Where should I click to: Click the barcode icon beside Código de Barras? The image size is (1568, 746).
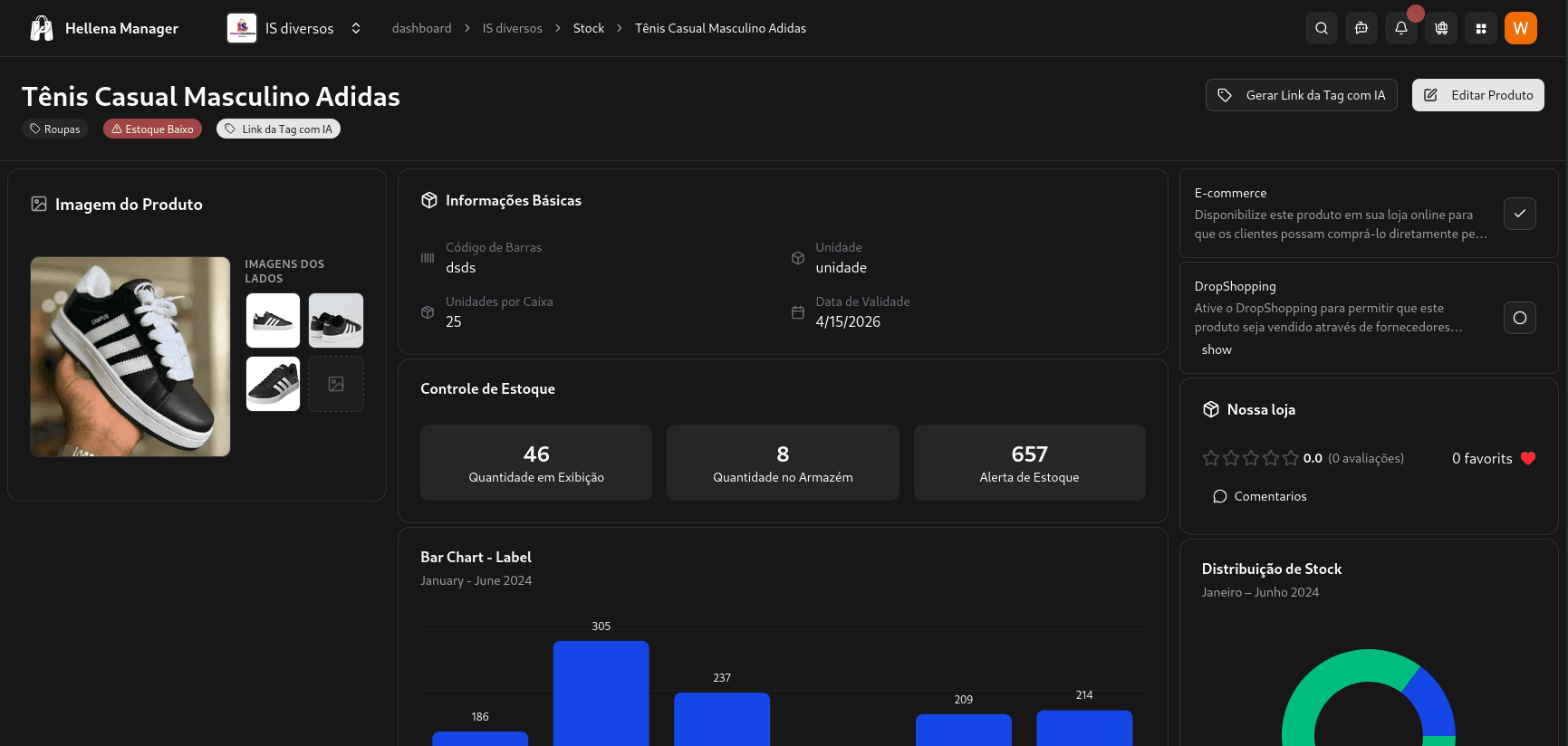[428, 258]
